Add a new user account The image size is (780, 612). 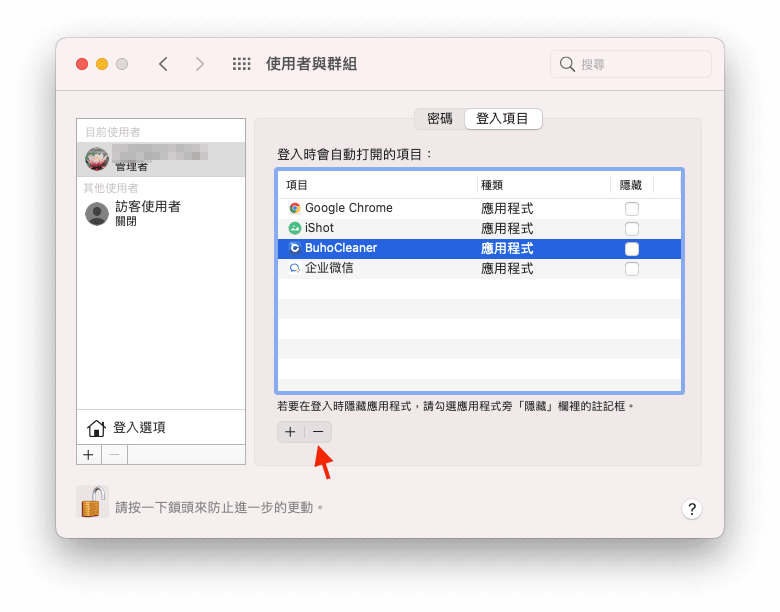tap(89, 455)
